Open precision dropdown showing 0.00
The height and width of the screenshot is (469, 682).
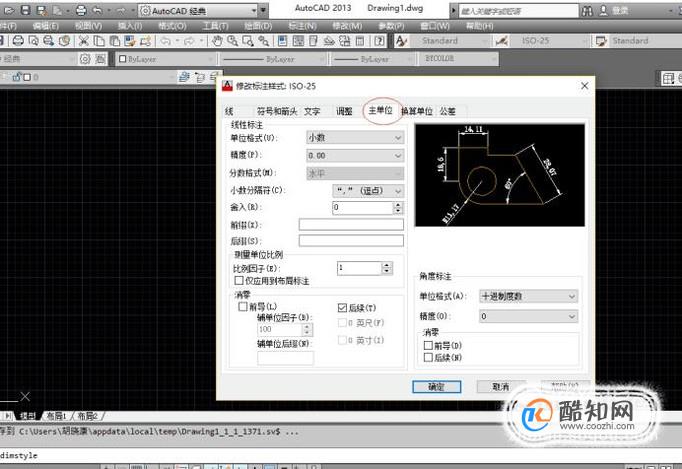tap(355, 155)
